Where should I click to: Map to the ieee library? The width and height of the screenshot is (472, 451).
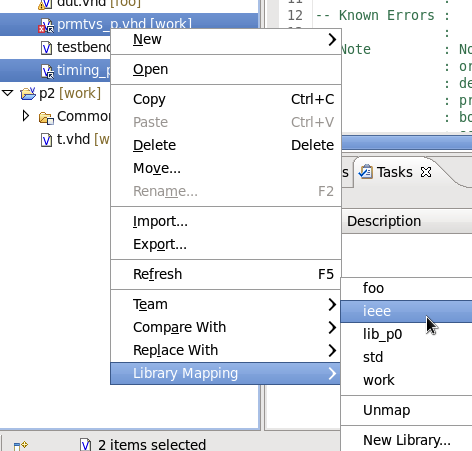click(406, 311)
